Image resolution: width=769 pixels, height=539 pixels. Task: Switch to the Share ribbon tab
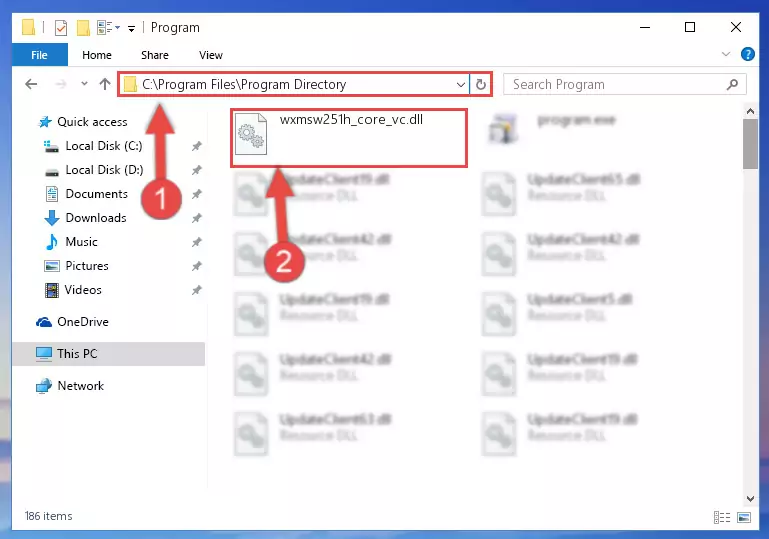155,55
